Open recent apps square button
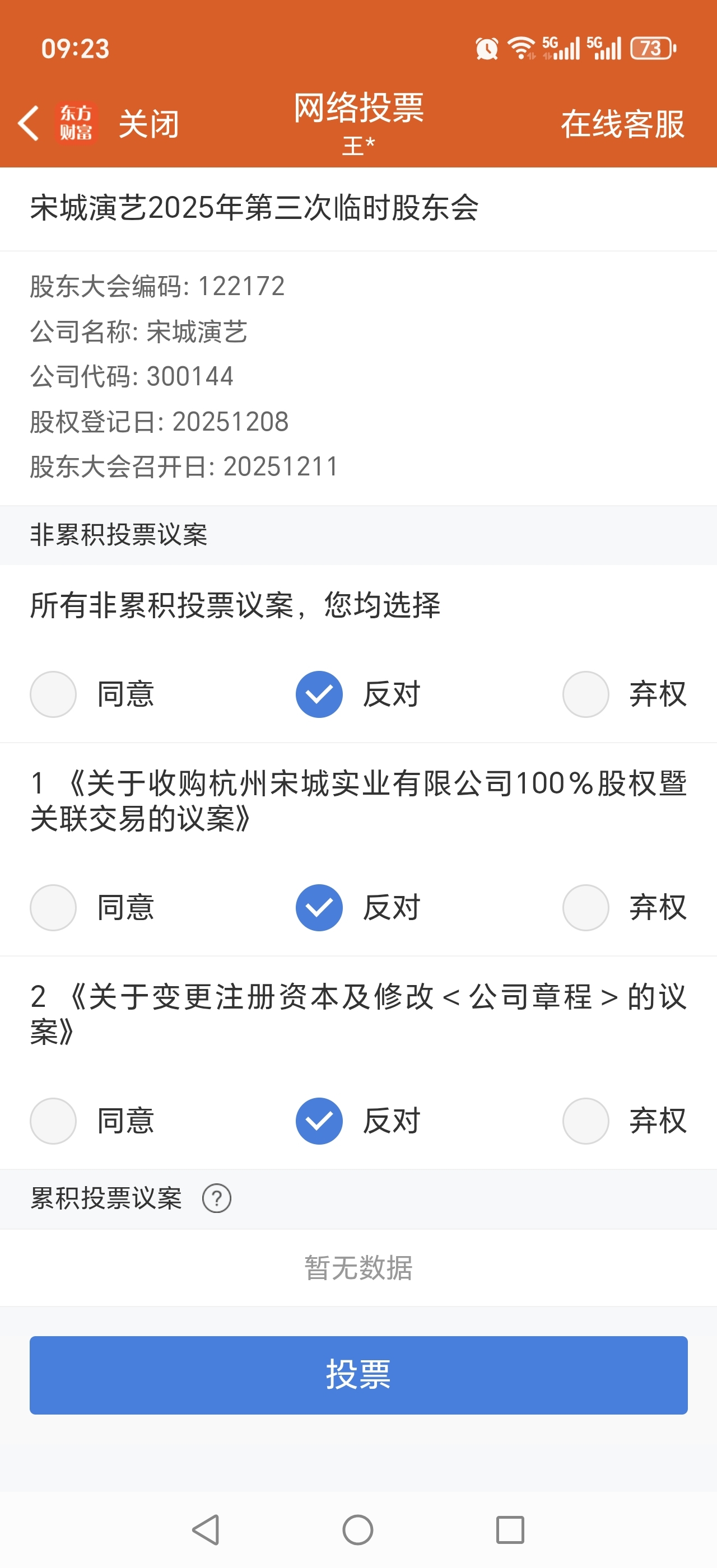 510,1530
